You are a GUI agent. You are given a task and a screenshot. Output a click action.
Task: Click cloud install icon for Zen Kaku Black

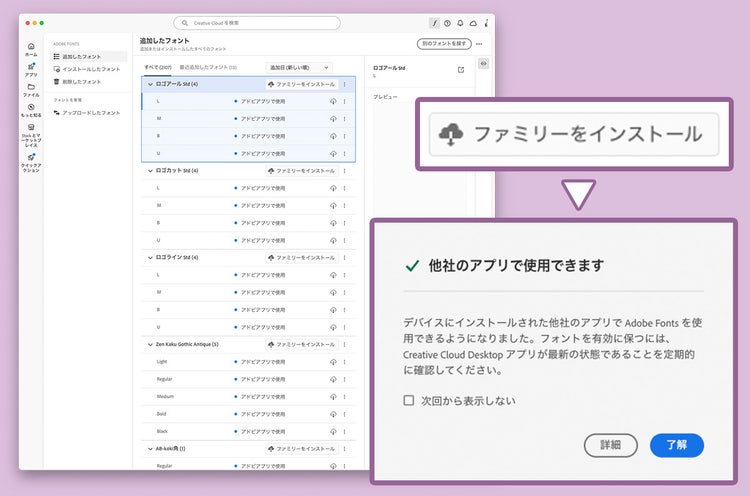coord(333,431)
